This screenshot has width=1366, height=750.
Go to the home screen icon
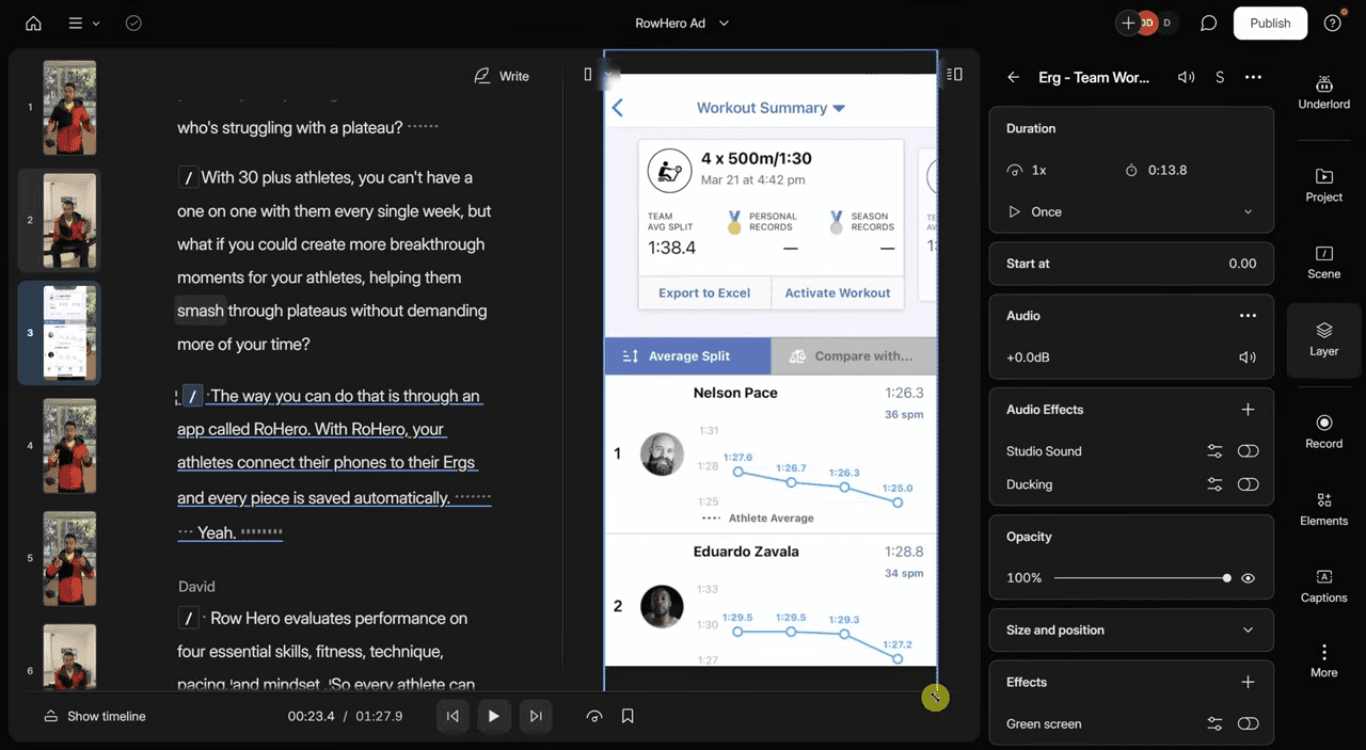[x=33, y=23]
